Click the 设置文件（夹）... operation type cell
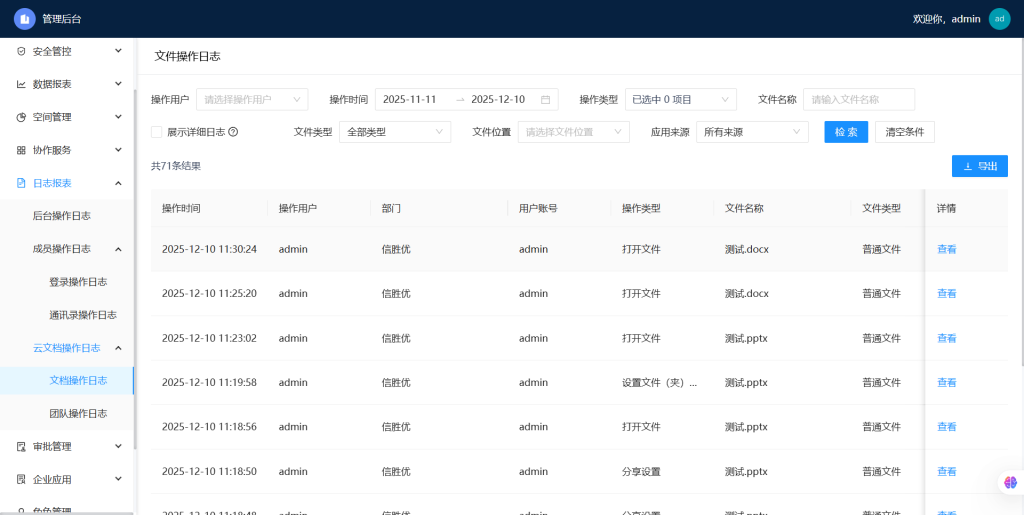The height and width of the screenshot is (515, 1024). tap(660, 382)
